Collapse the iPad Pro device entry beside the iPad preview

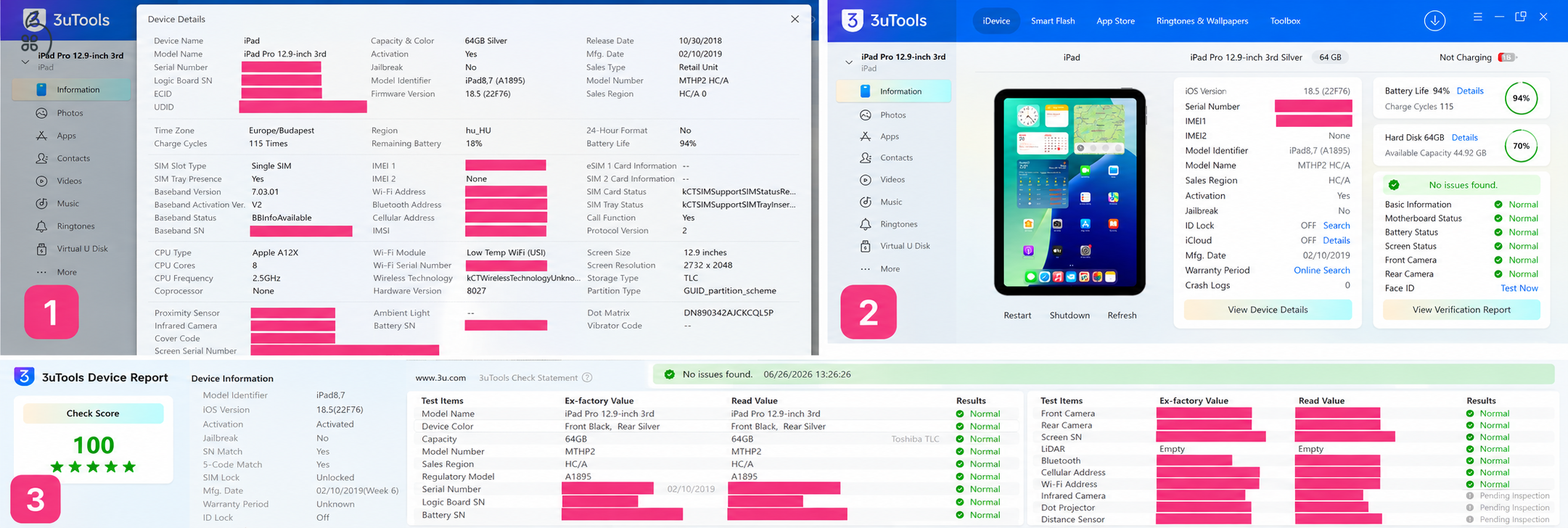pyautogui.click(x=849, y=62)
